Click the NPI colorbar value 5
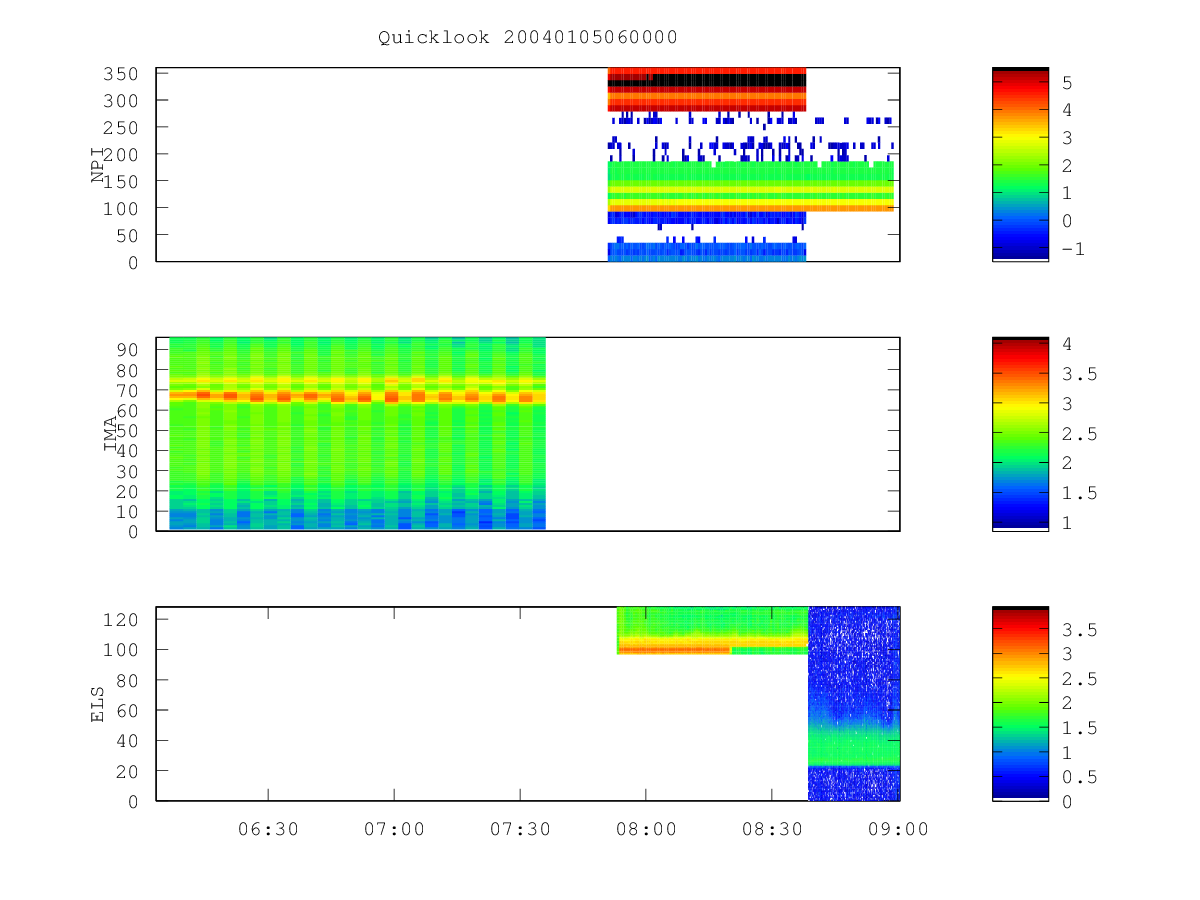This screenshot has width=1200, height=900. coord(1068,82)
